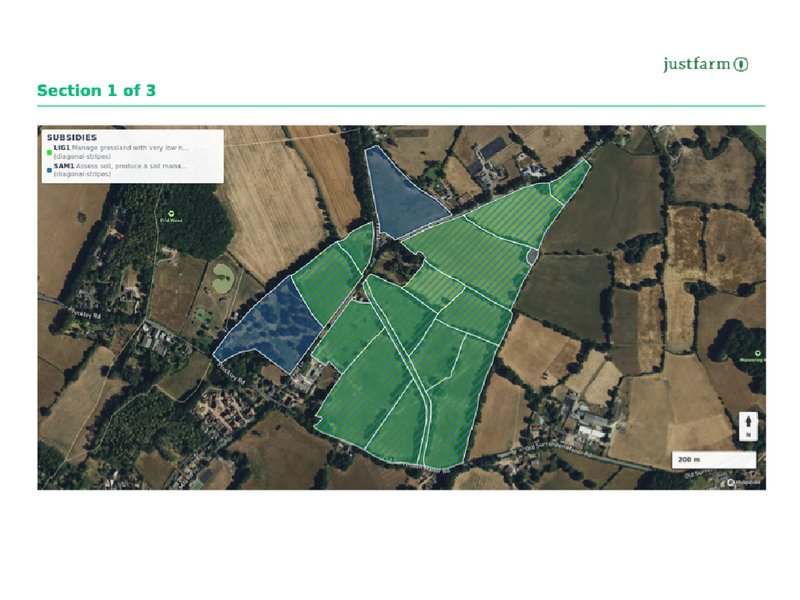Click the Mapbox attribution logo
This screenshot has height=600, width=800.
pyautogui.click(x=744, y=482)
